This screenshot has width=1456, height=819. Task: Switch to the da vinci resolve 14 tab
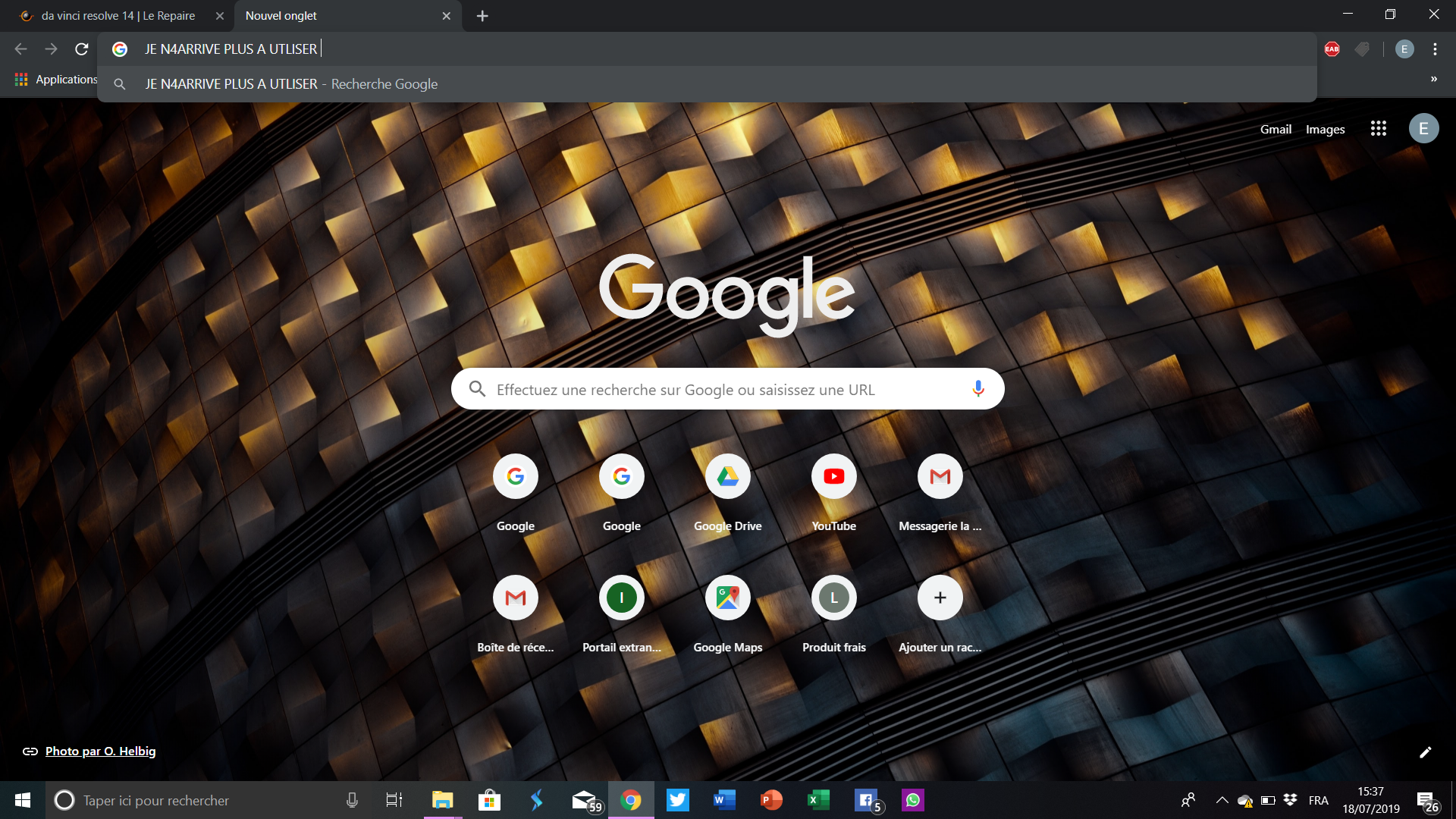point(118,16)
